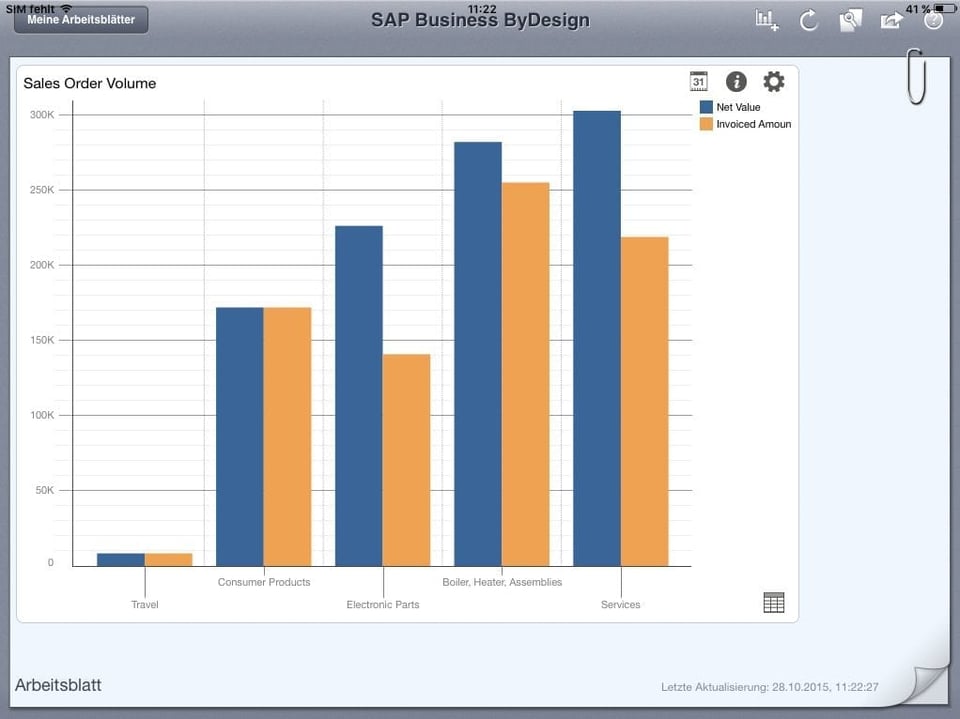Image resolution: width=960 pixels, height=719 pixels.
Task: Click the Invoiced Amount legend swatch
Action: pyautogui.click(x=706, y=124)
